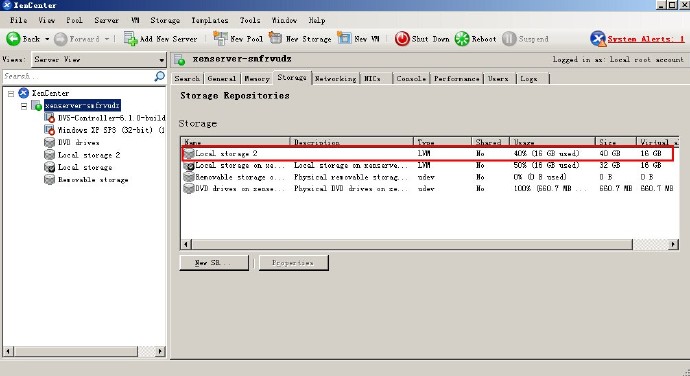
Task: Open the Templates menu
Action: coord(209,20)
